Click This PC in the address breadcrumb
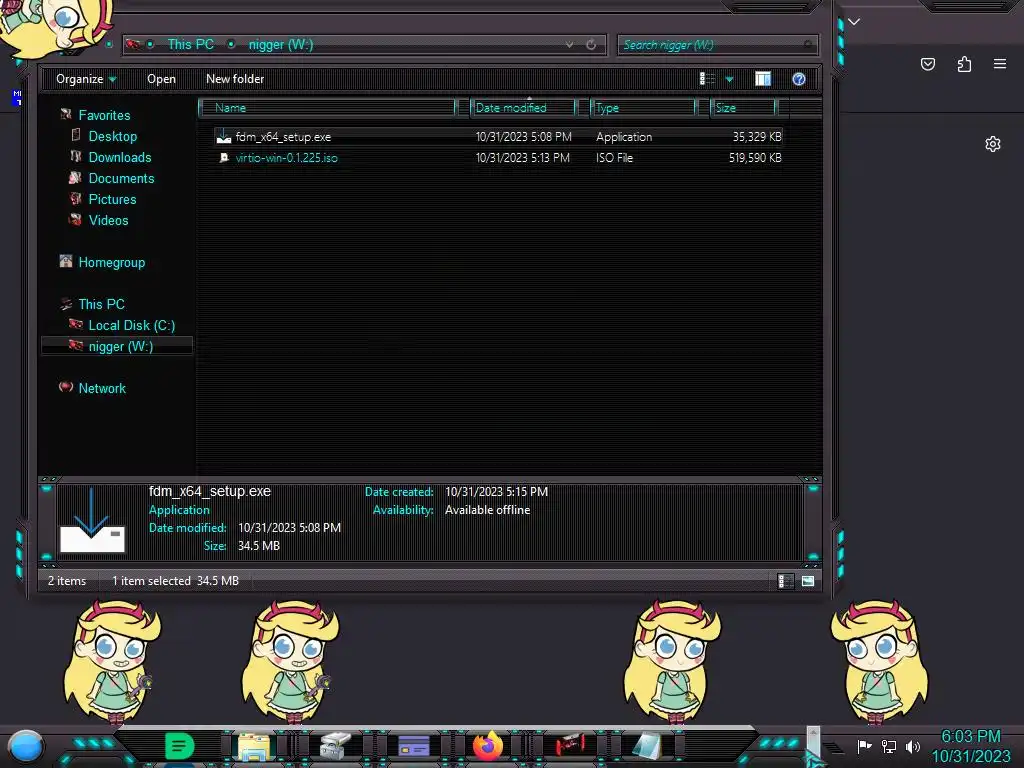The height and width of the screenshot is (768, 1024). pyautogui.click(x=190, y=44)
